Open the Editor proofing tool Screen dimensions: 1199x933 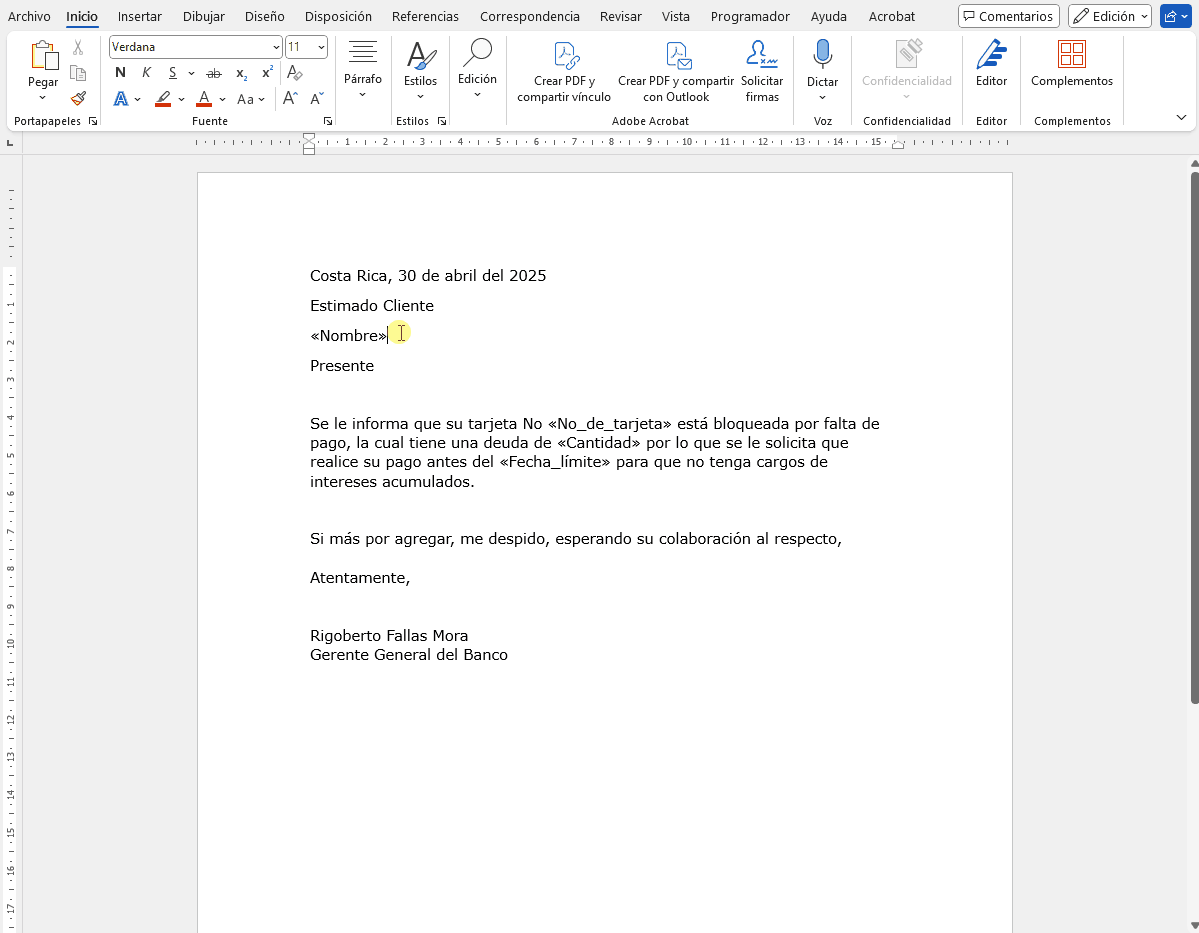[x=991, y=64]
